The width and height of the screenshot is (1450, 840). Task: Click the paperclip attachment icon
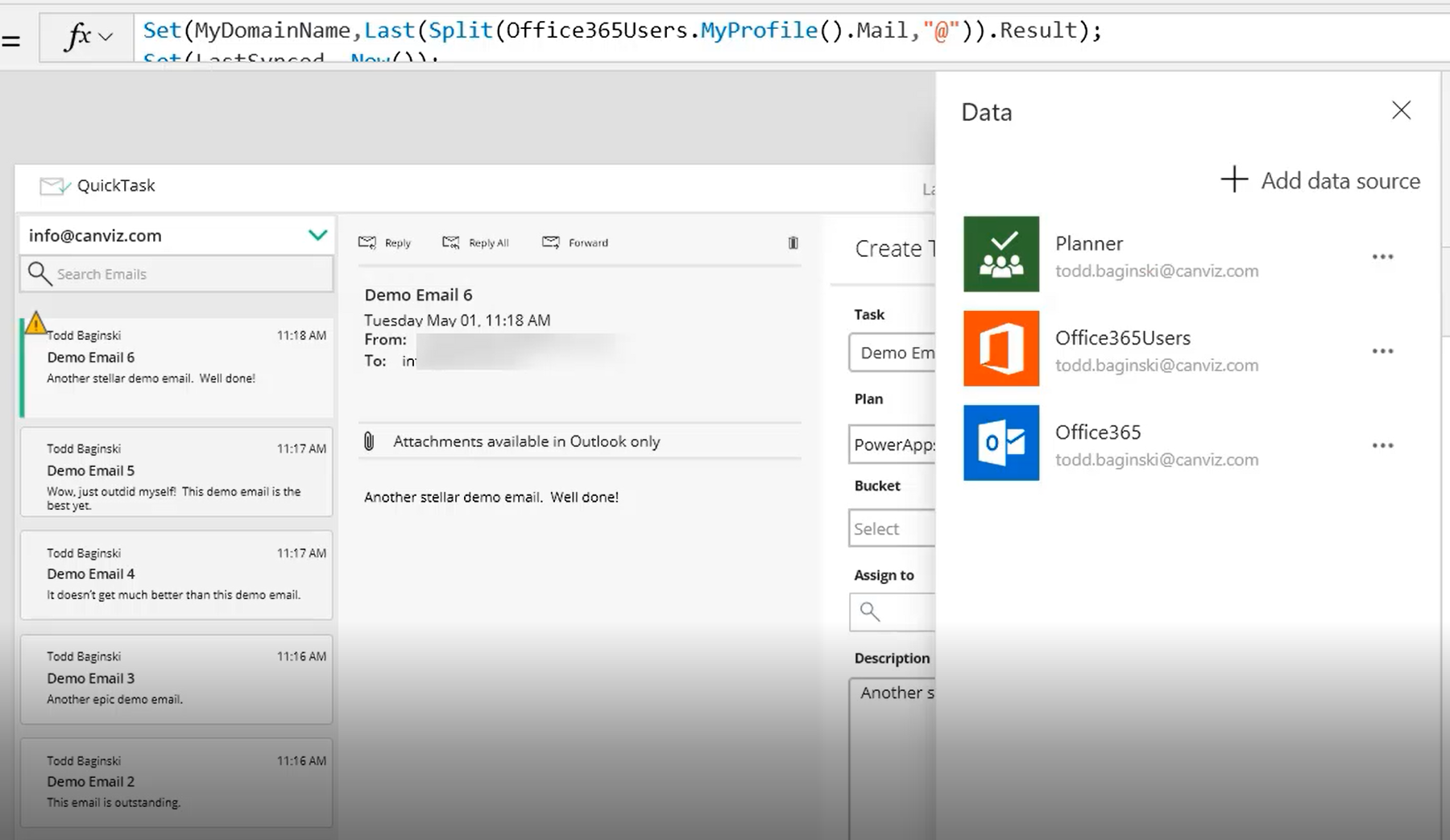pos(369,441)
